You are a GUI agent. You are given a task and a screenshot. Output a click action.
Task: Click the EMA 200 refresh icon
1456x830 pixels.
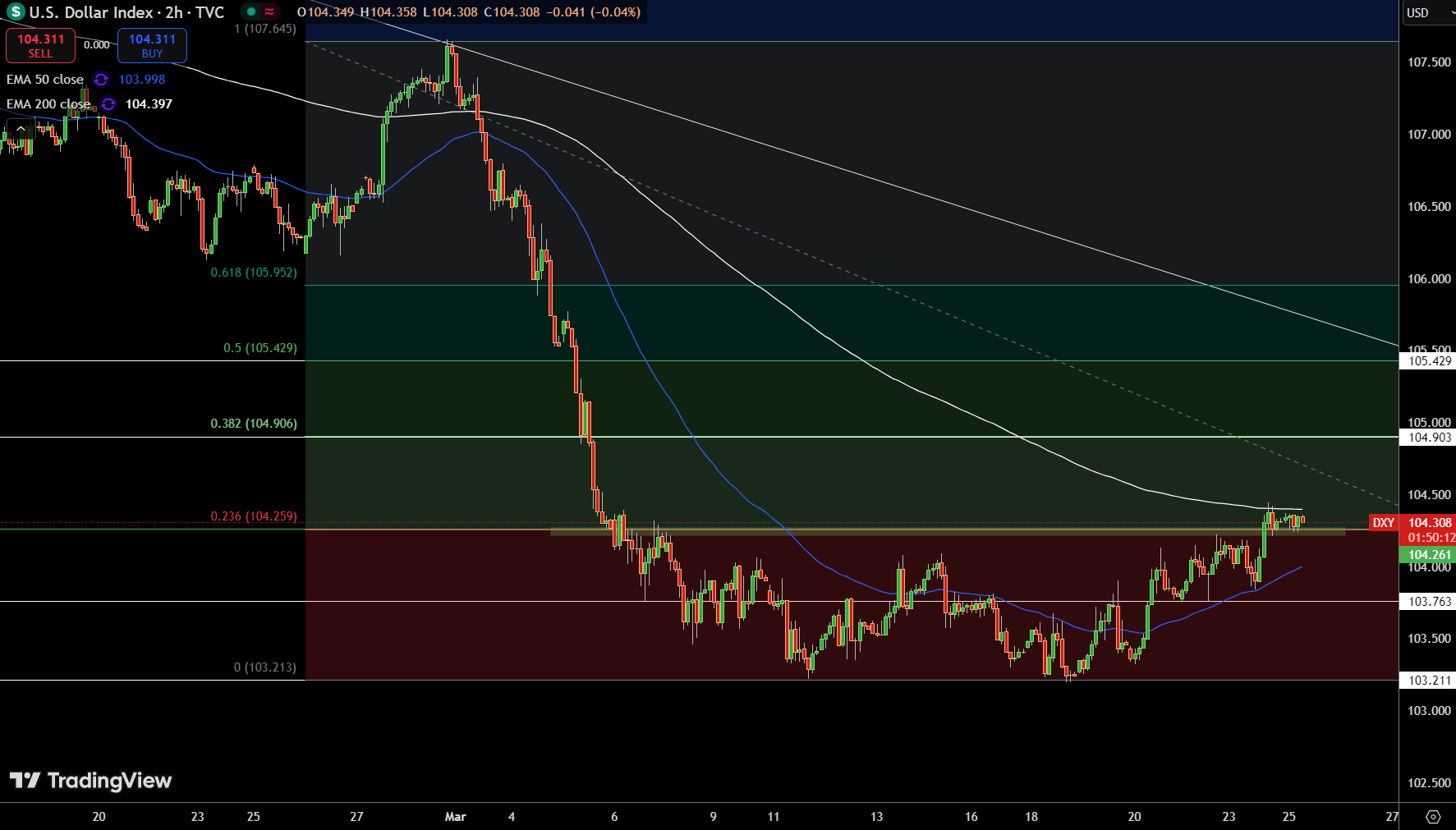click(x=108, y=104)
